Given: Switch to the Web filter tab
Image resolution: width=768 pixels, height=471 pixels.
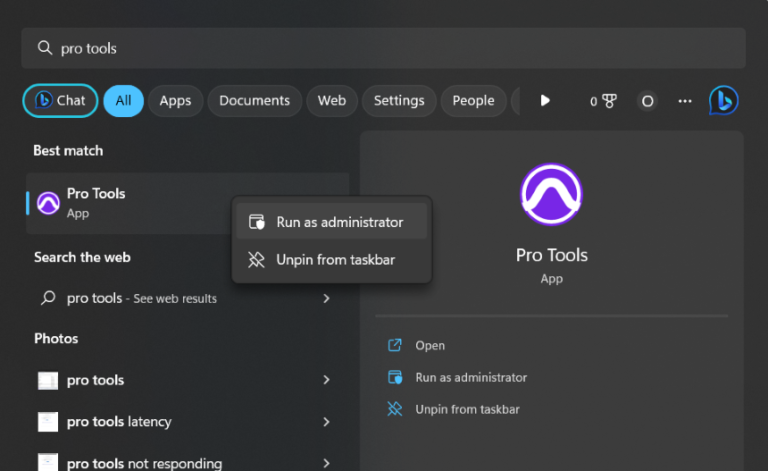Looking at the screenshot, I should [x=332, y=100].
